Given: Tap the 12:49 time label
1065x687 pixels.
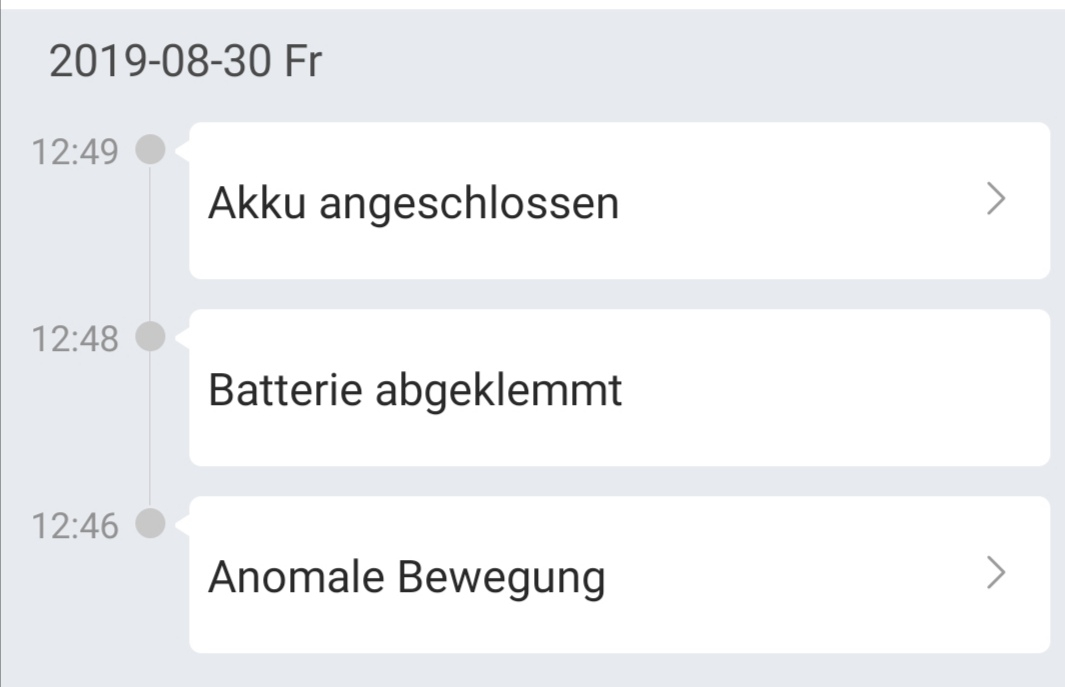Looking at the screenshot, I should point(75,153).
